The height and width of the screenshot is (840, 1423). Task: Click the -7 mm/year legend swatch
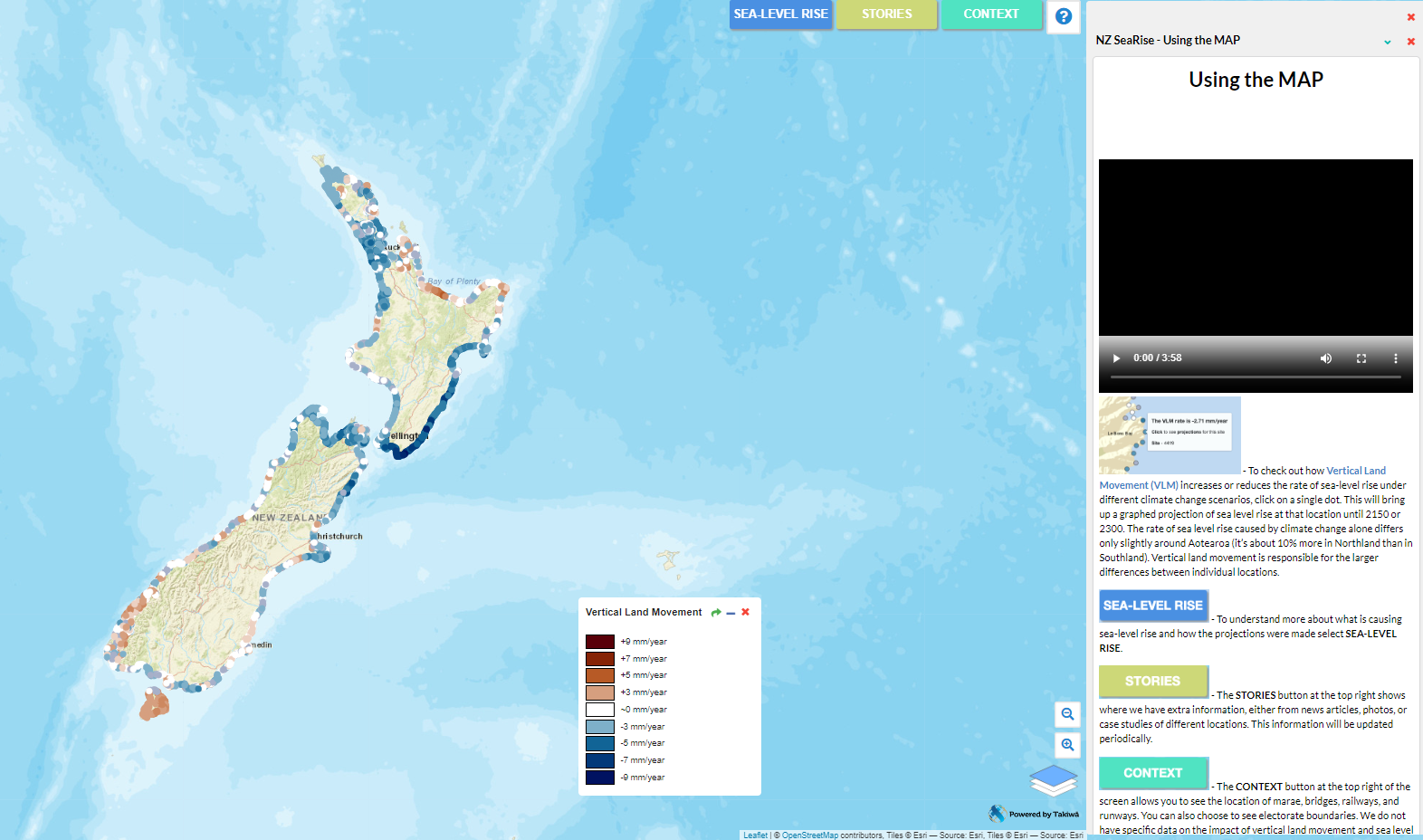point(600,760)
